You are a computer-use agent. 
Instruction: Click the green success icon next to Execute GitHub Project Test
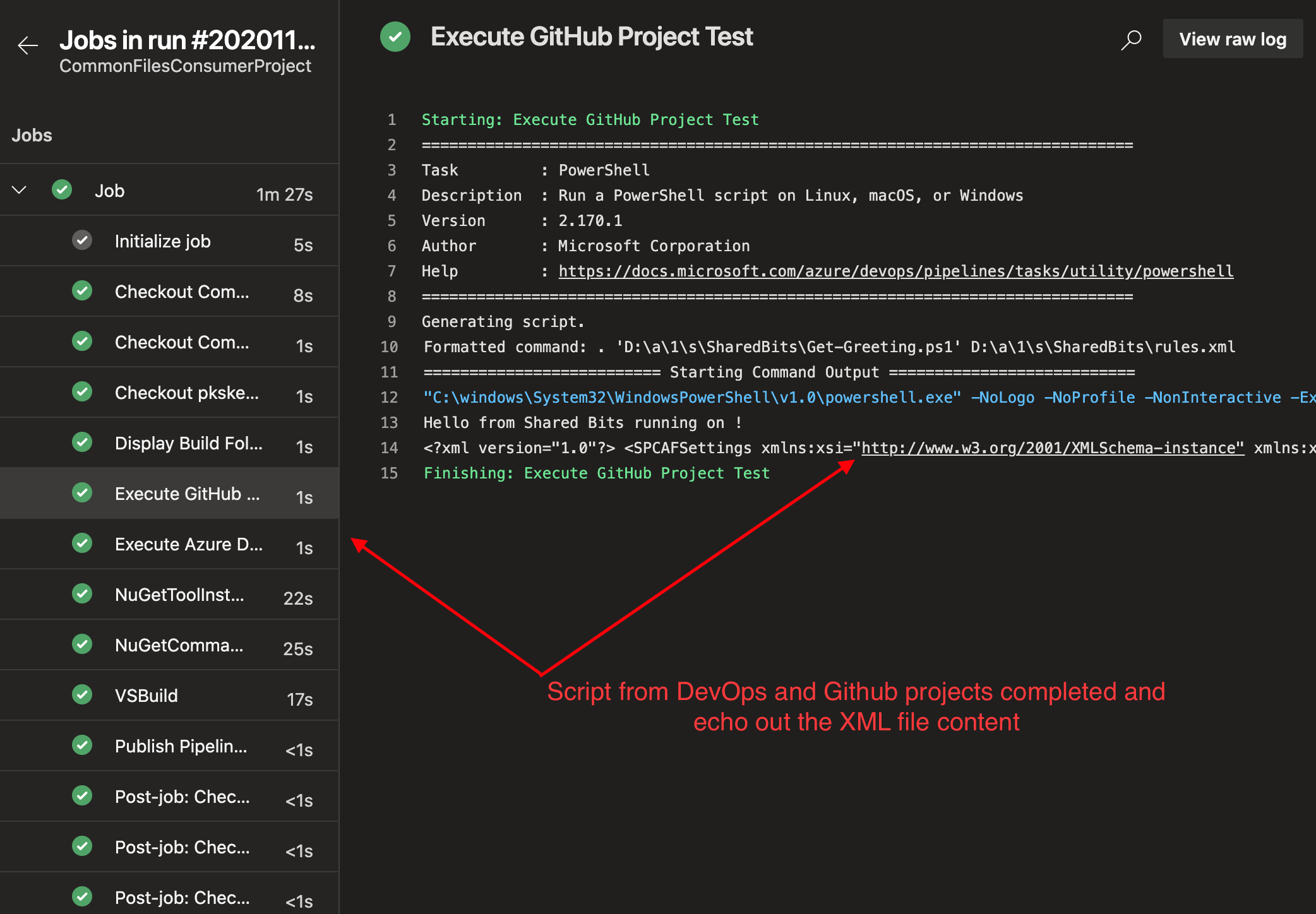(x=395, y=37)
